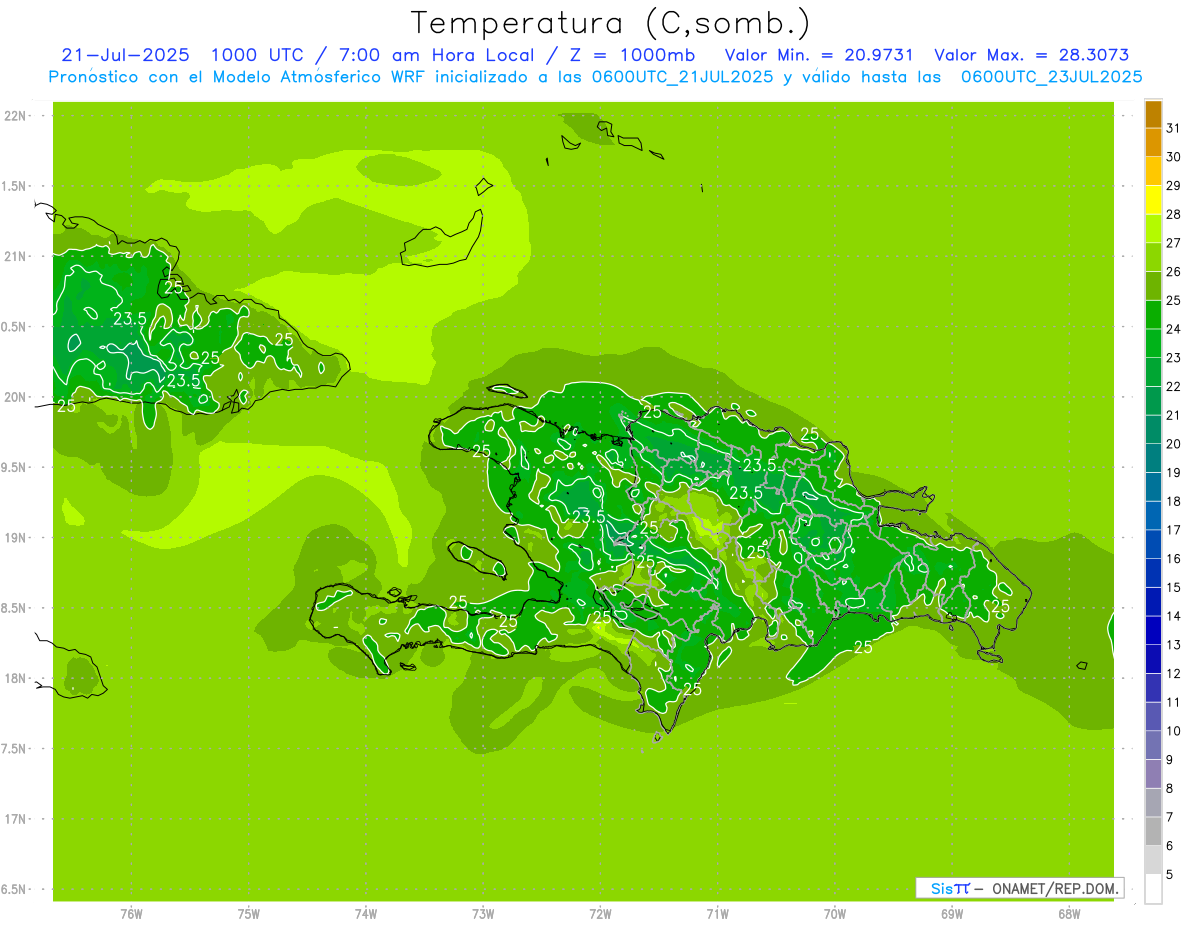This screenshot has width=1200, height=927.
Task: Click the "76W" longitude axis label
Action: 131,914
